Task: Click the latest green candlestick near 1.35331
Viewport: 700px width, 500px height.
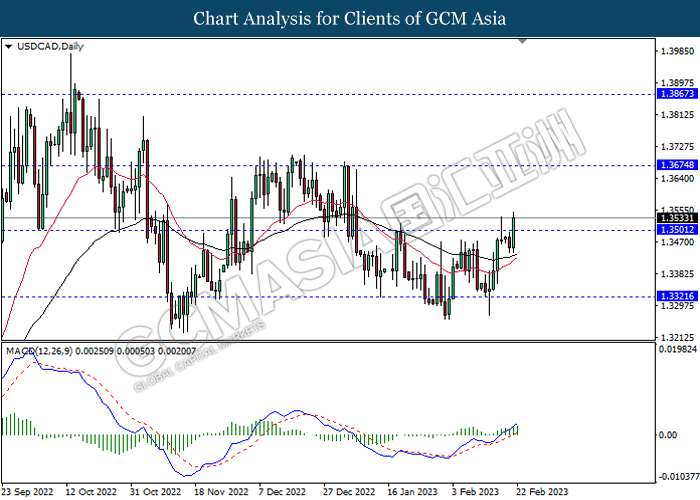Action: [514, 232]
